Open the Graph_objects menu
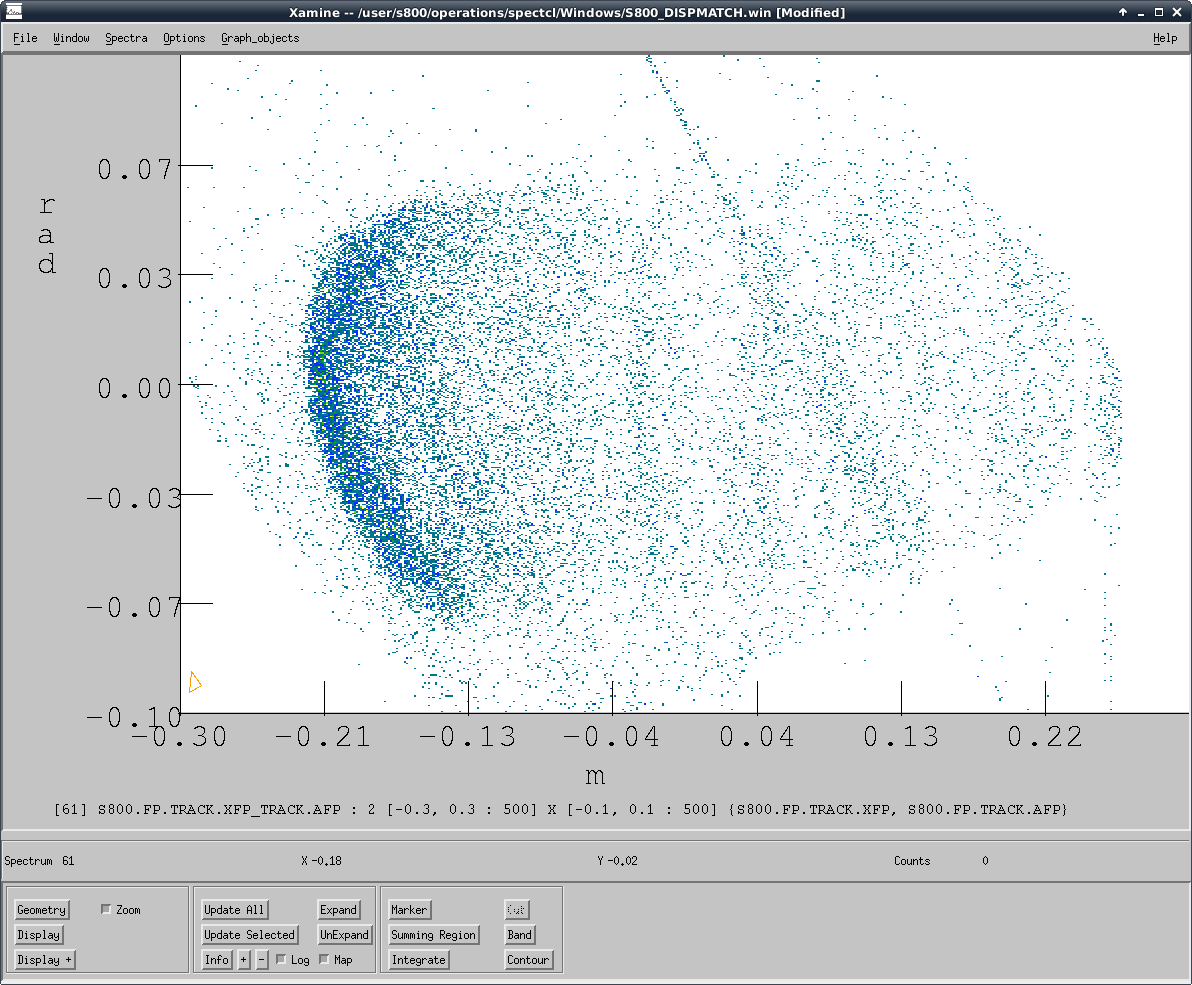 point(260,38)
